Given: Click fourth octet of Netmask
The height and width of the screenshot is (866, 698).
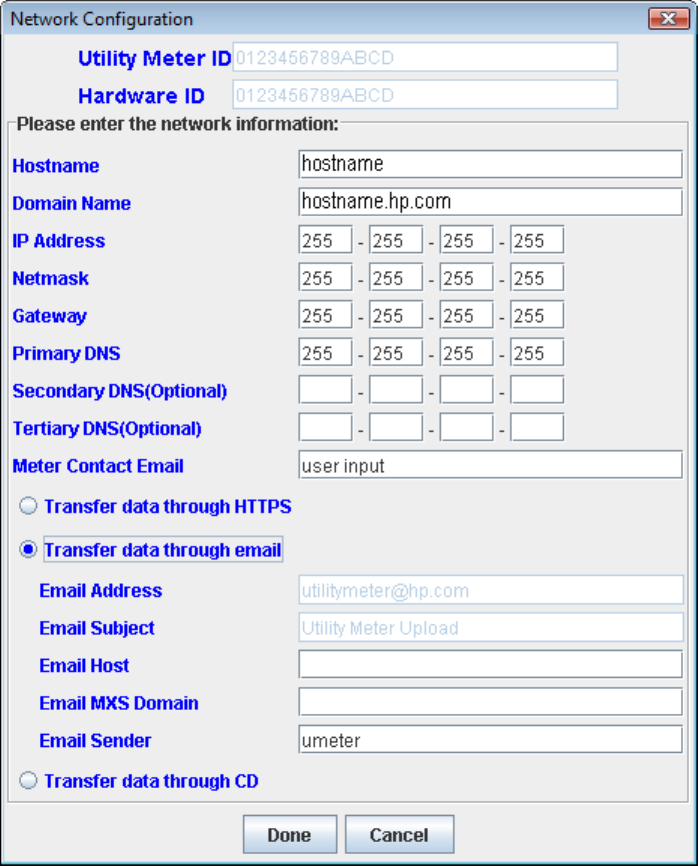Looking at the screenshot, I should tap(537, 277).
